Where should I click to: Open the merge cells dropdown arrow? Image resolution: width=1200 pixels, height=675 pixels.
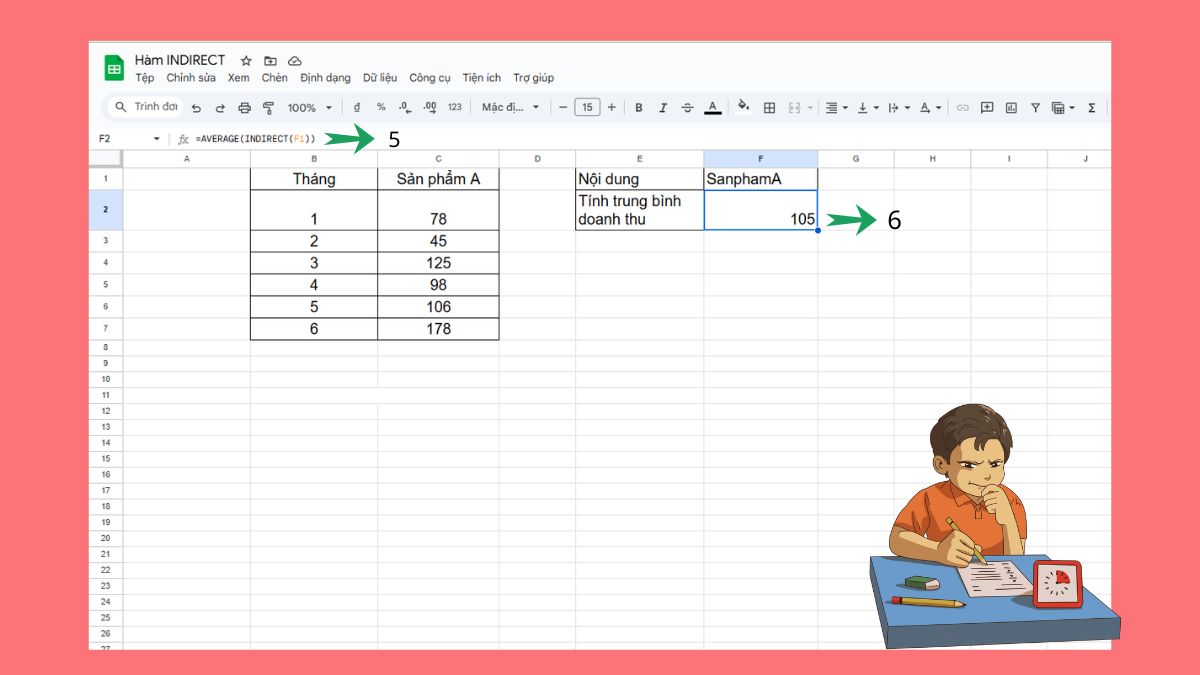[x=810, y=107]
